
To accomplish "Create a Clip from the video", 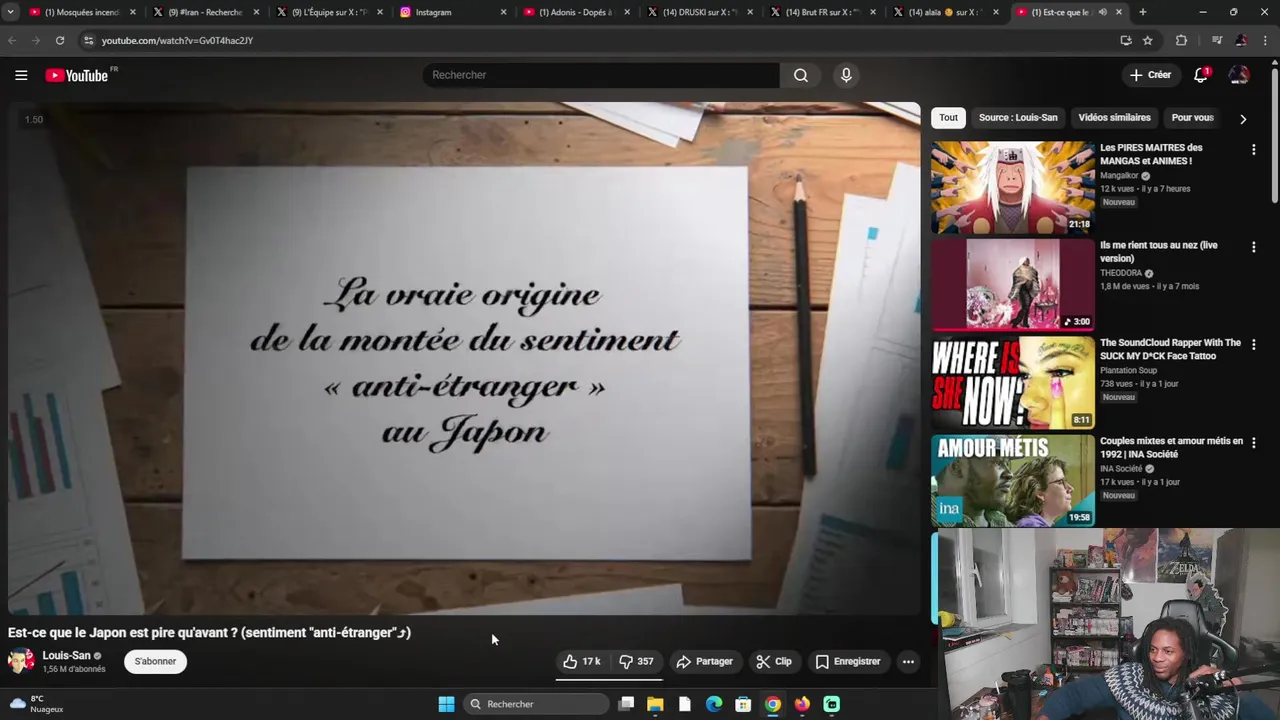I will [x=774, y=661].
